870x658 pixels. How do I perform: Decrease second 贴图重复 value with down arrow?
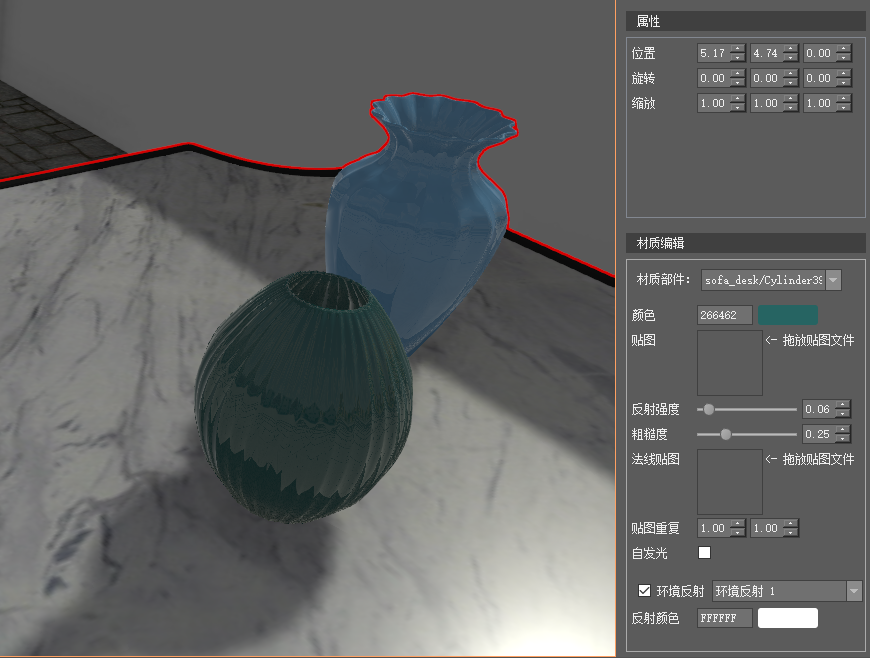tap(791, 532)
